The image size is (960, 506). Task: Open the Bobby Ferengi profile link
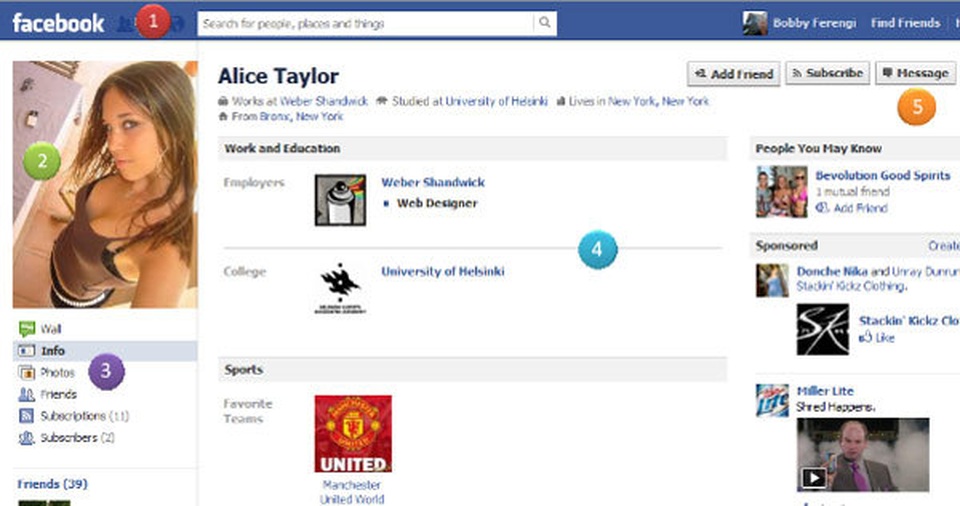pyautogui.click(x=814, y=23)
